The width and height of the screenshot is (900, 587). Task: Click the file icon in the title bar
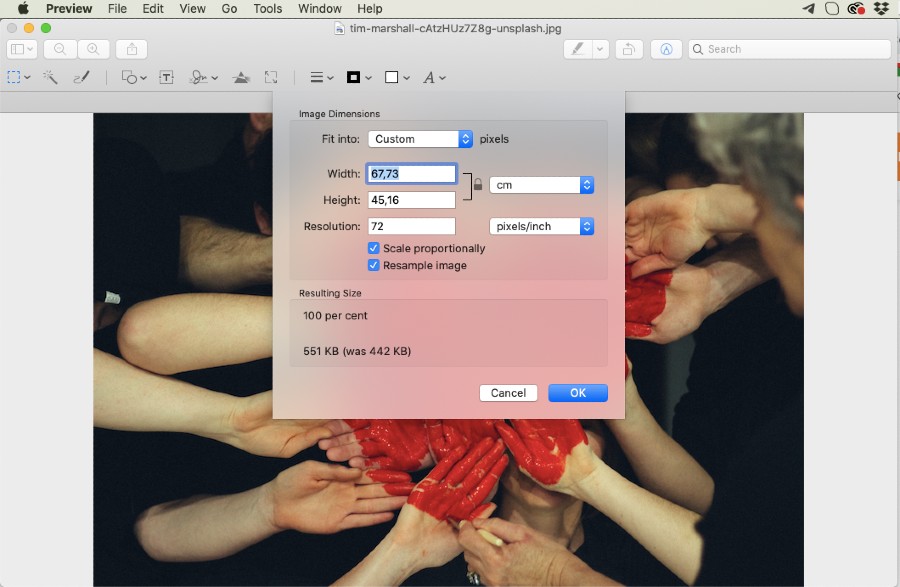coord(339,28)
